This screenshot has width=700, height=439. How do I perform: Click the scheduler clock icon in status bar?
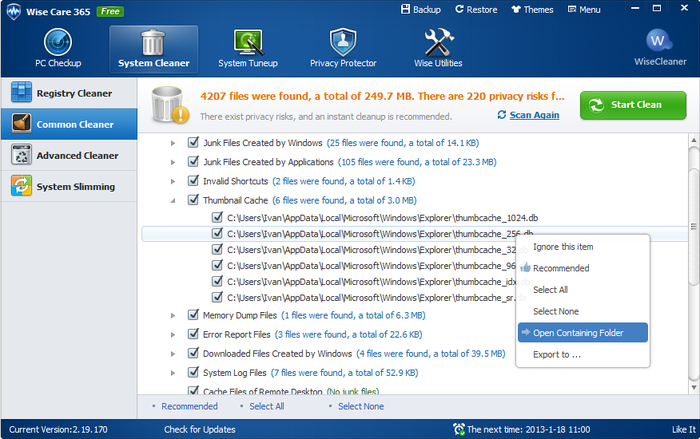pyautogui.click(x=458, y=429)
